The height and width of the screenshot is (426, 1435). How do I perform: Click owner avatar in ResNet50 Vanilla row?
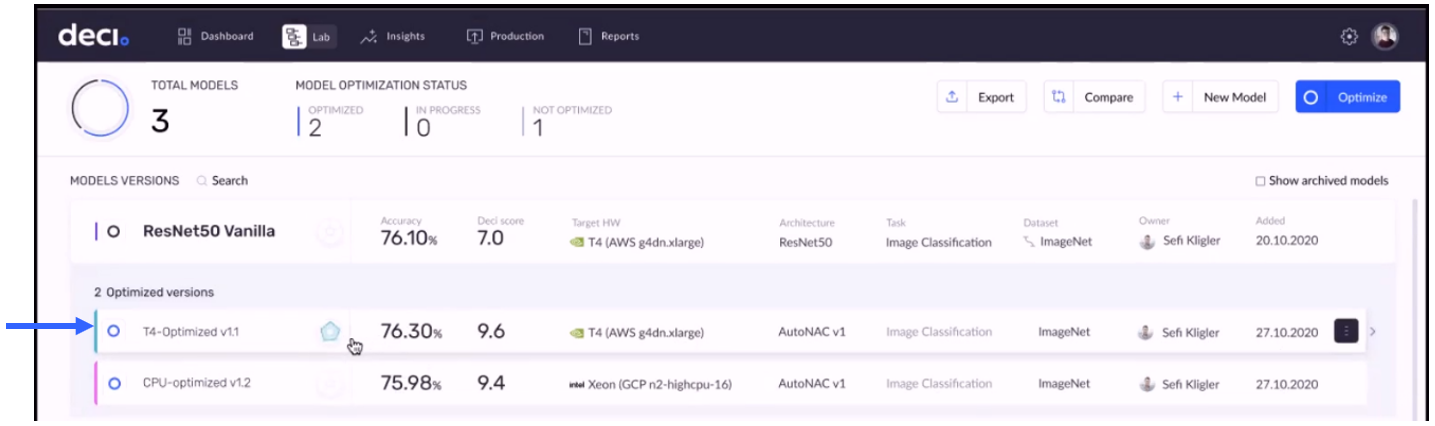click(x=1148, y=242)
